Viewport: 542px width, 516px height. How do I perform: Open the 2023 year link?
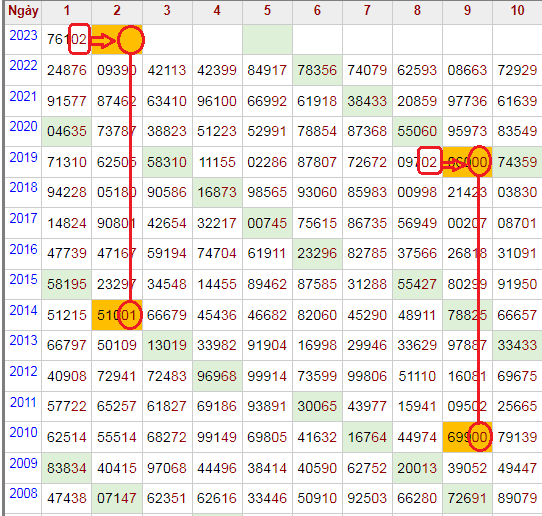click(x=23, y=35)
